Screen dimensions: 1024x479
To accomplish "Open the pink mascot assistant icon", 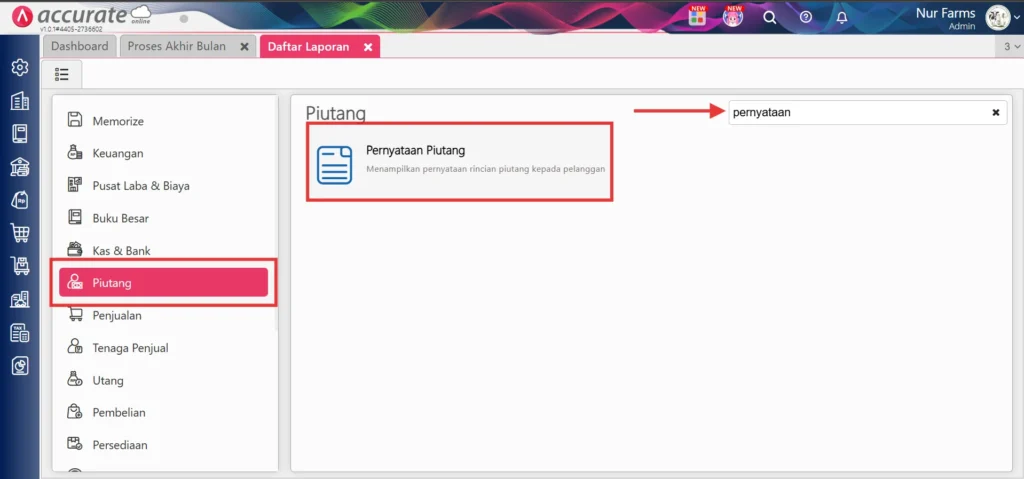I will pos(733,17).
